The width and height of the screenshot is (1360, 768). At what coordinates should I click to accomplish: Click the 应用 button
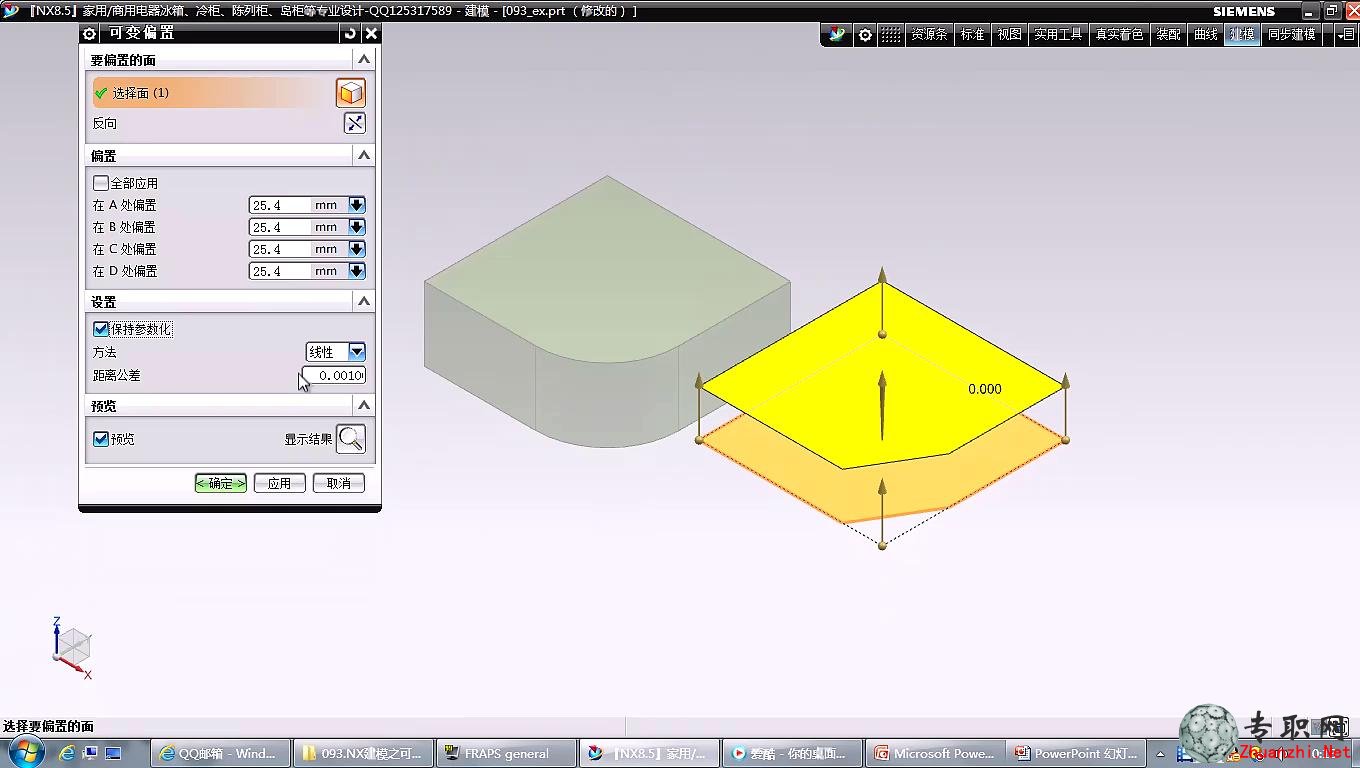[x=279, y=483]
